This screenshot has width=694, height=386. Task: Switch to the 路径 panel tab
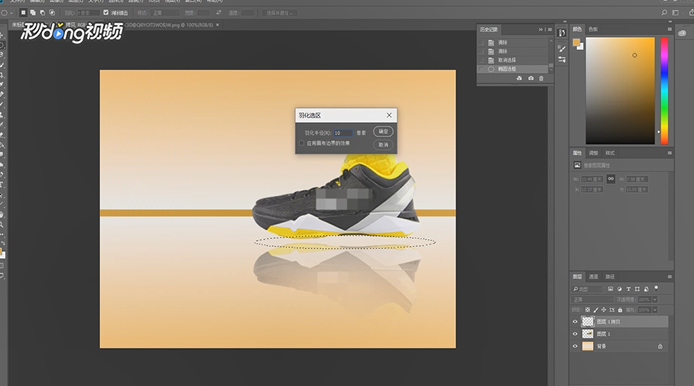[x=610, y=277]
